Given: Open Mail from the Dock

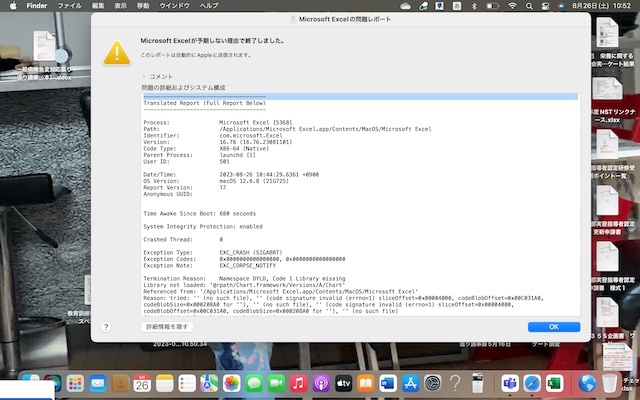Looking at the screenshot, I should coord(97,383).
